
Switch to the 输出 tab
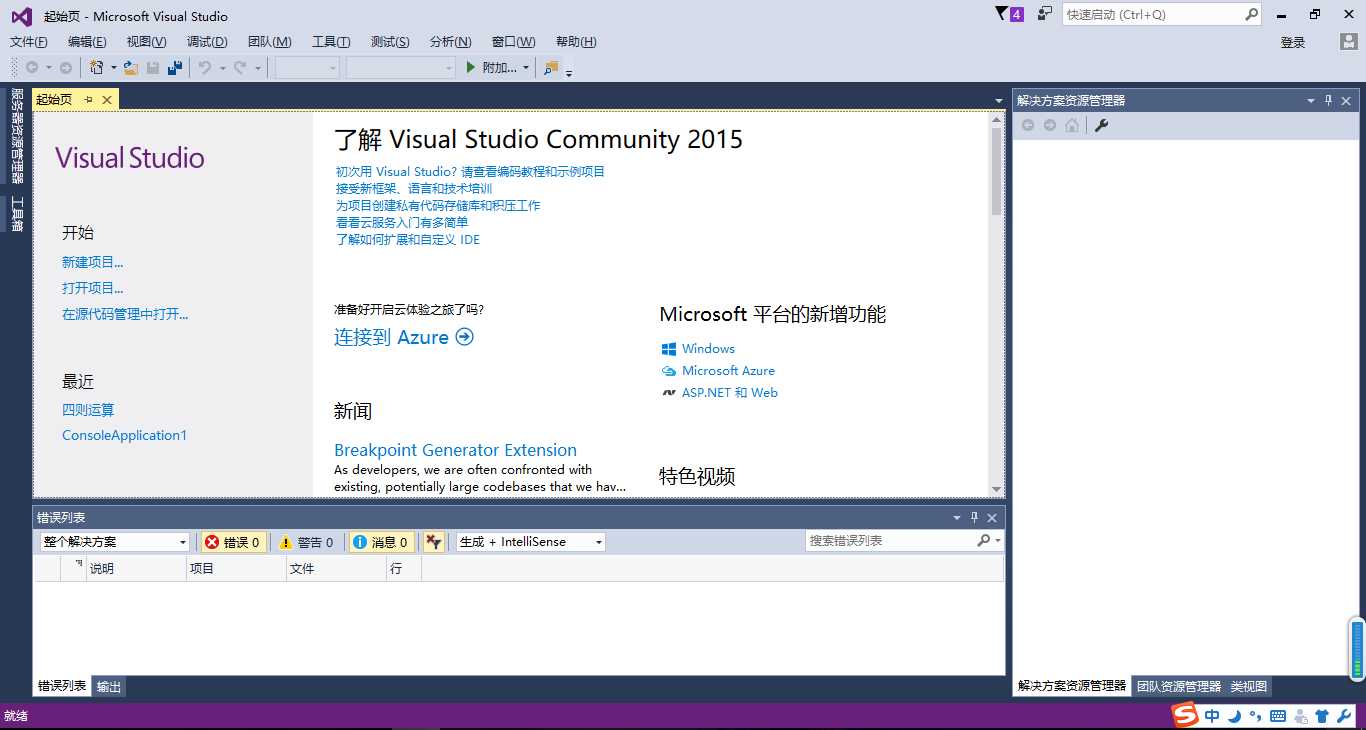(109, 687)
